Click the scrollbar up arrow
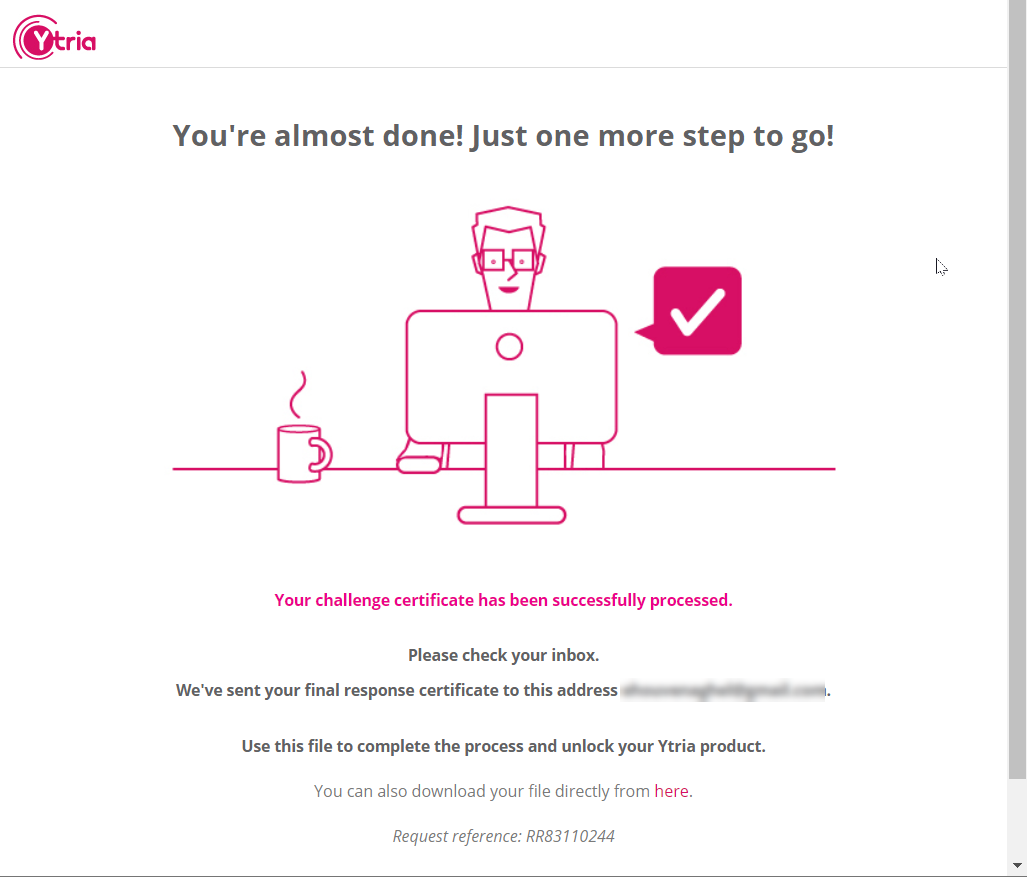The image size is (1027, 877). [1017, 8]
